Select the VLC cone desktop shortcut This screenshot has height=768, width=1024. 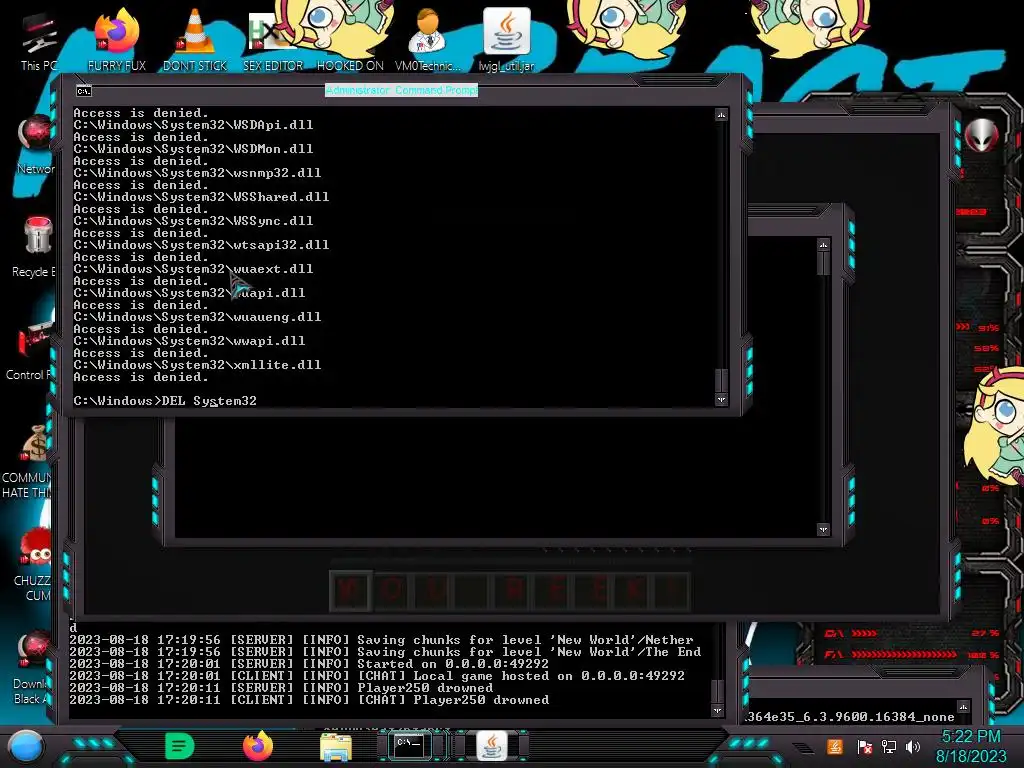pos(195,39)
